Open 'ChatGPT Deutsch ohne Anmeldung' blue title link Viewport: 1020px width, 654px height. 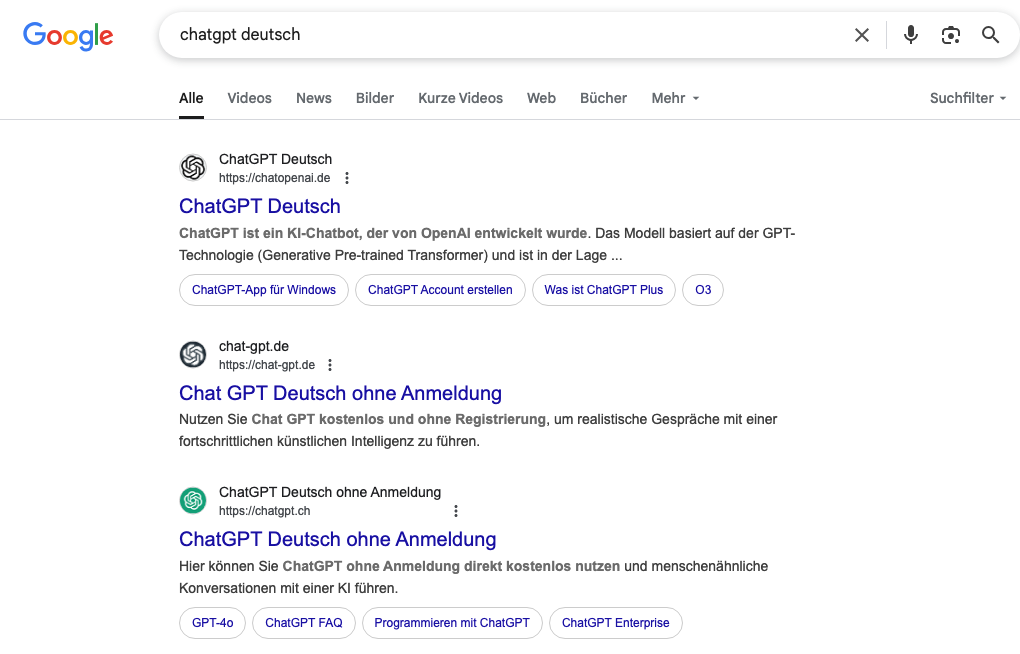click(338, 539)
